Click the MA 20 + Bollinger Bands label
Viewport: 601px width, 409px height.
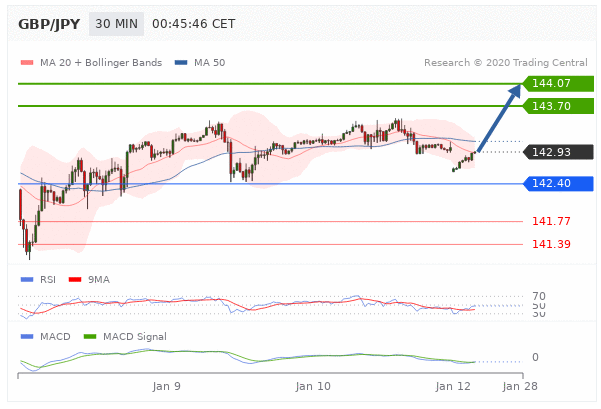click(x=101, y=62)
